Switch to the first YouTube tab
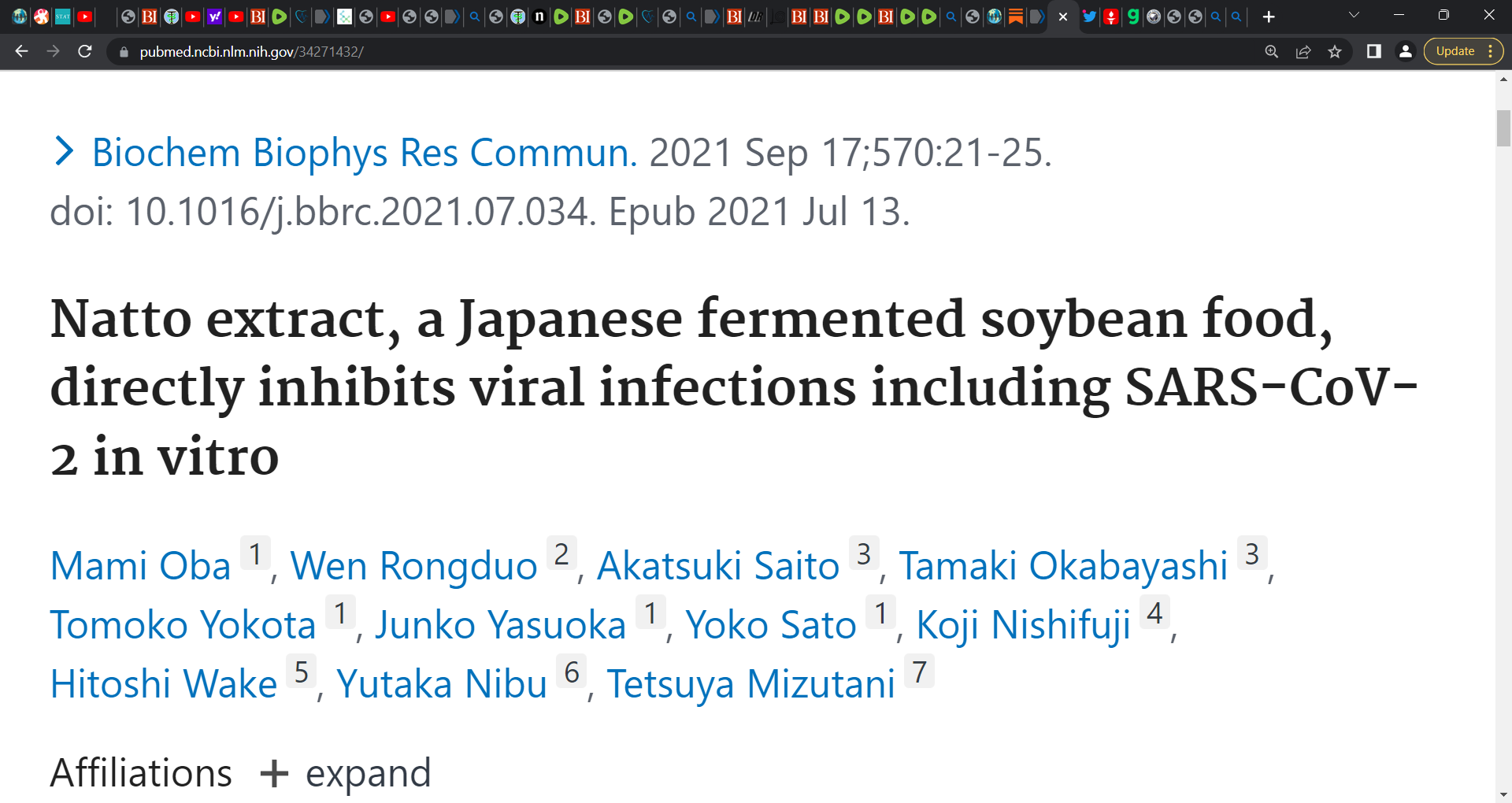 coord(85,17)
